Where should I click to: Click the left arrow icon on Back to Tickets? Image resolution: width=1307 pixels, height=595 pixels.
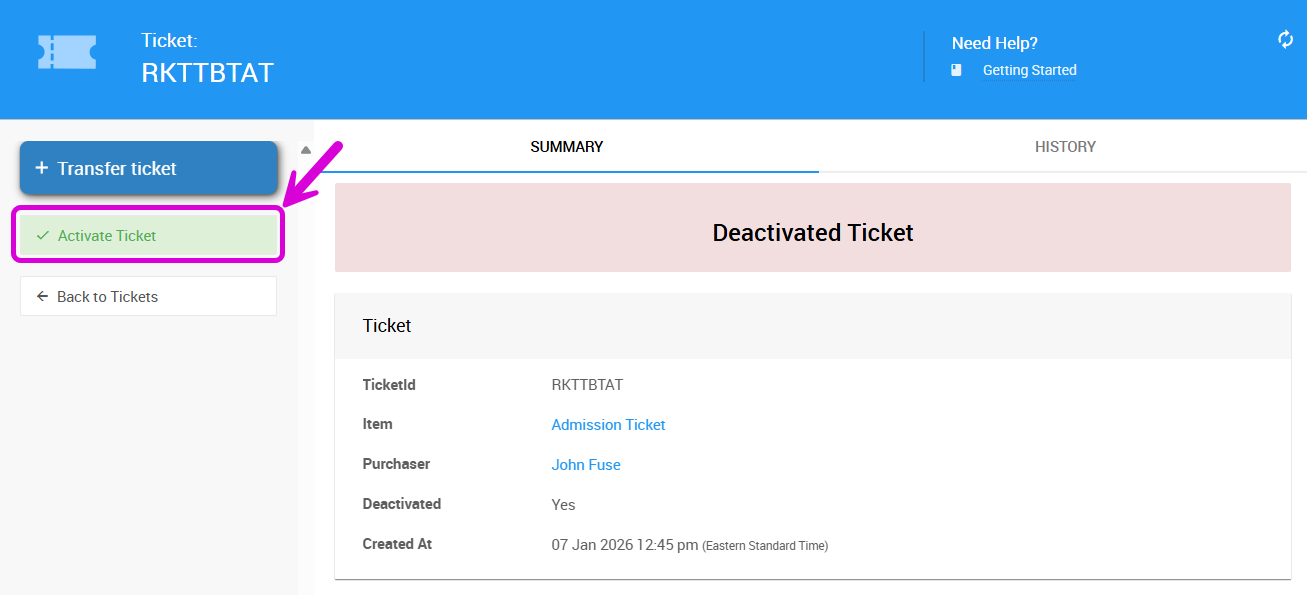click(42, 297)
